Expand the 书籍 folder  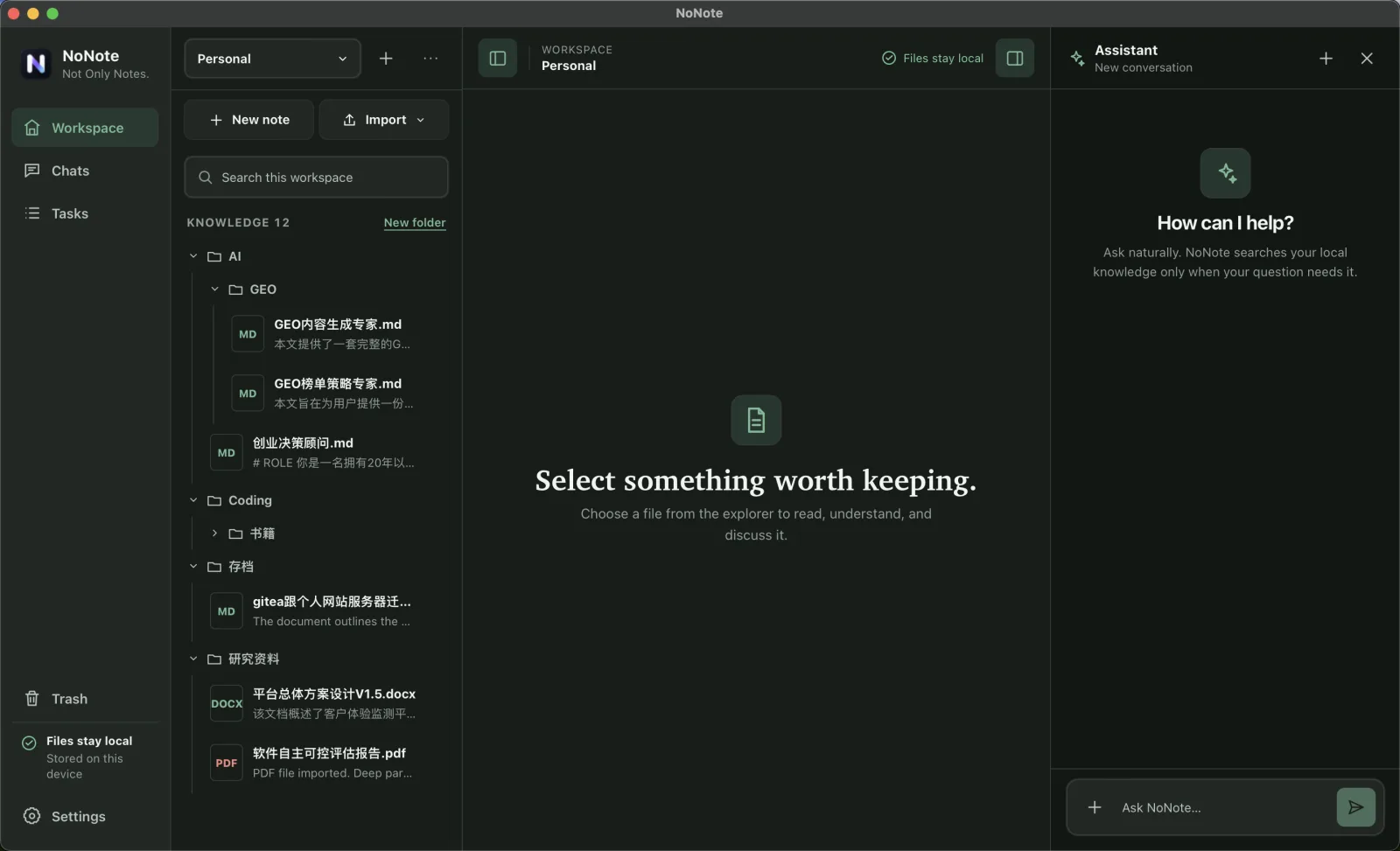tap(214, 534)
